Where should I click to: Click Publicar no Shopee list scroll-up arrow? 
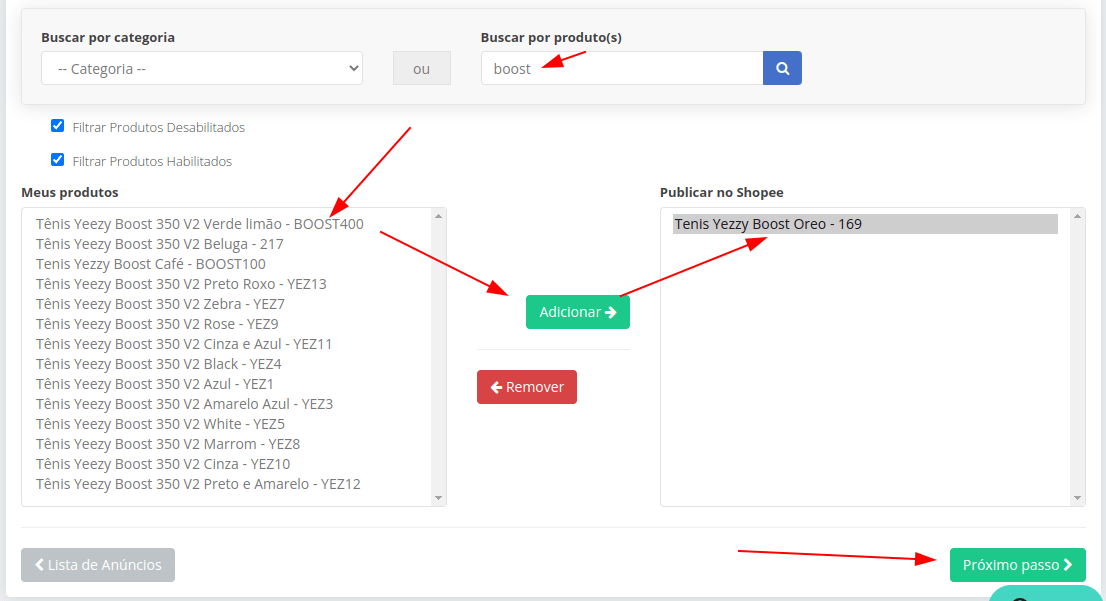point(1077,216)
